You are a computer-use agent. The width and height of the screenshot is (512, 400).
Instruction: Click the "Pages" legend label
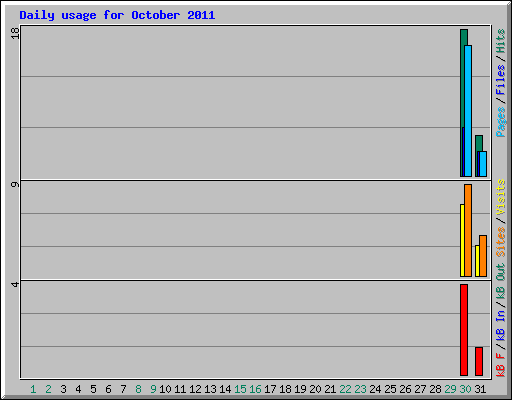pyautogui.click(x=500, y=122)
